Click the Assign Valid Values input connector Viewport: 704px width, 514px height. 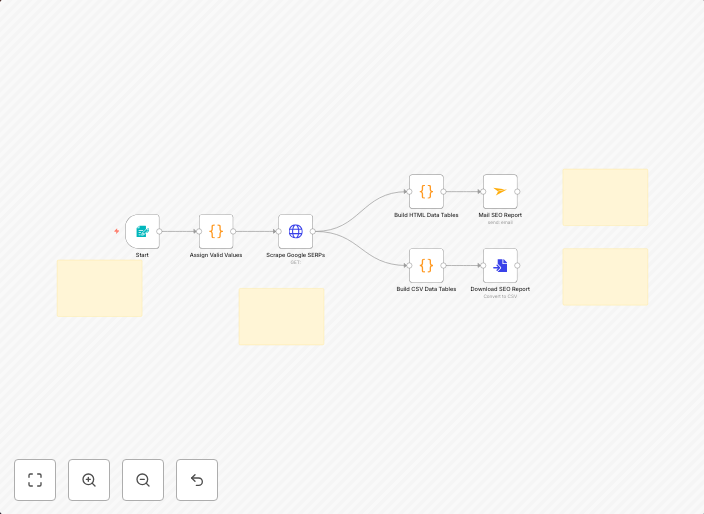pos(199,231)
